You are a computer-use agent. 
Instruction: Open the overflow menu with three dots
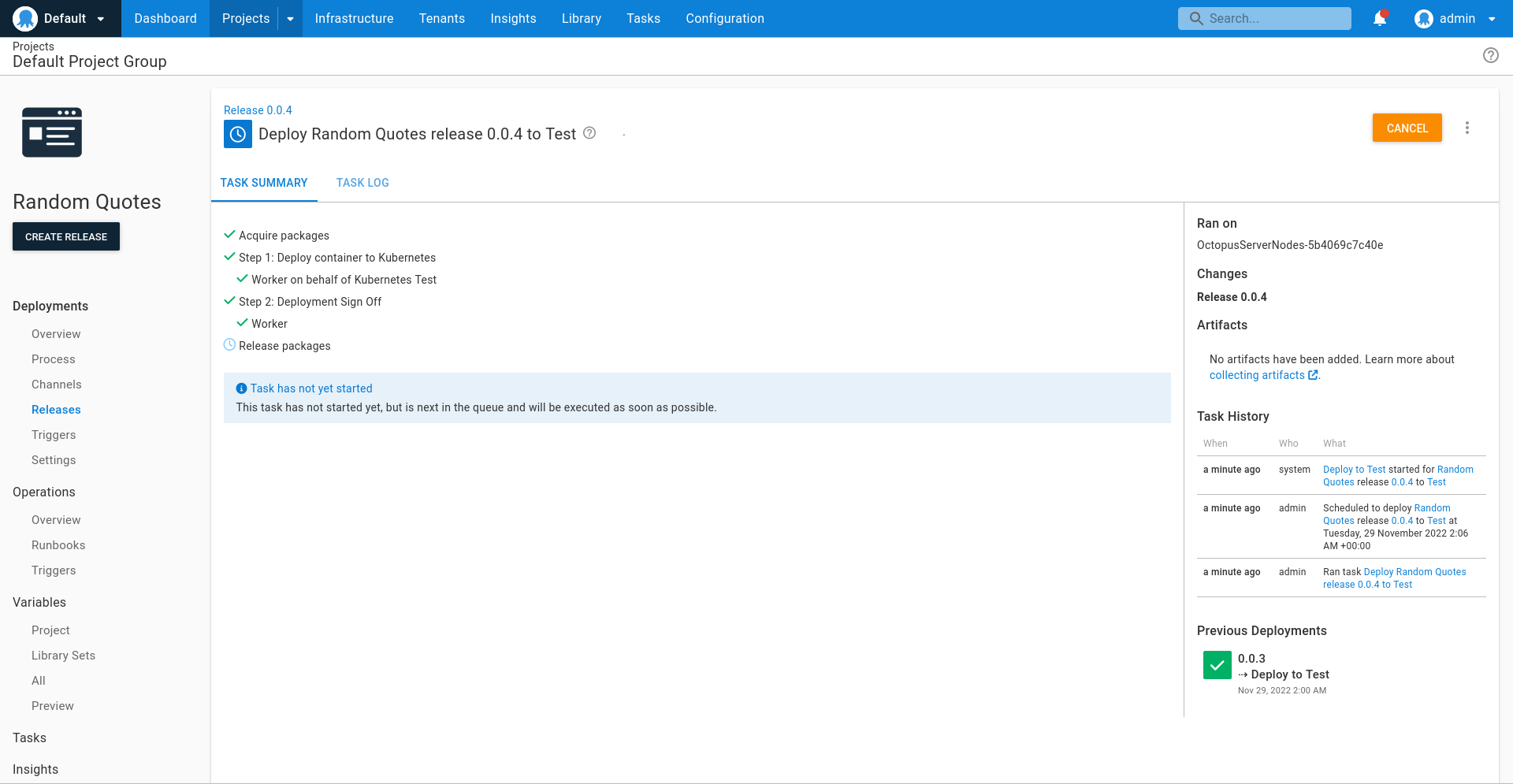1467,128
